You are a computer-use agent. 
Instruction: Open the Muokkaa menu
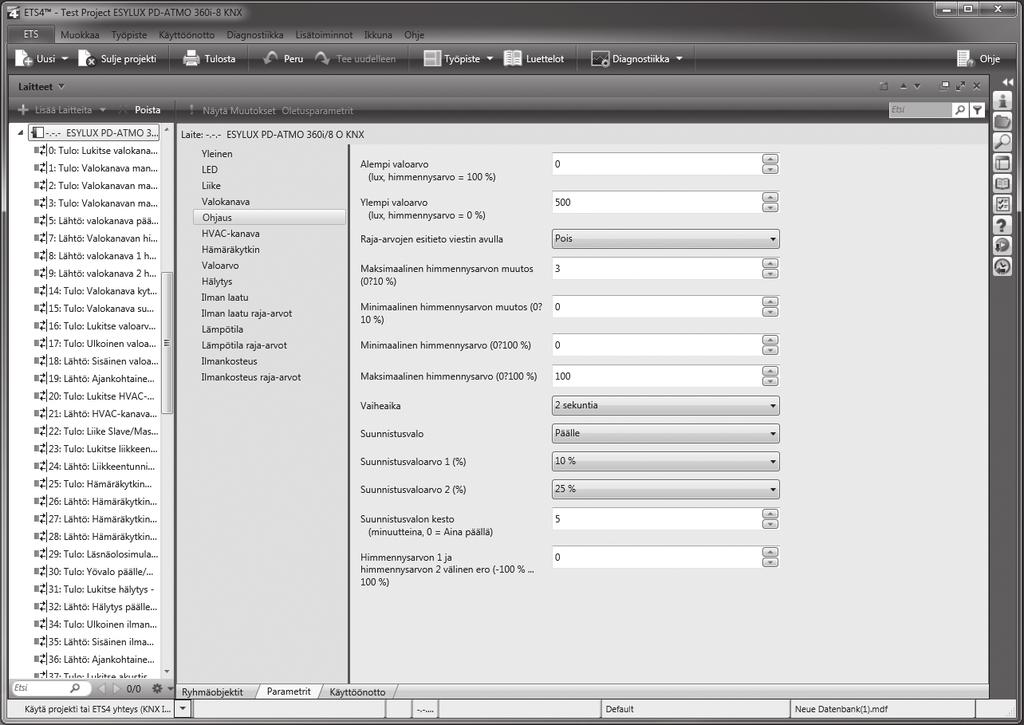80,35
